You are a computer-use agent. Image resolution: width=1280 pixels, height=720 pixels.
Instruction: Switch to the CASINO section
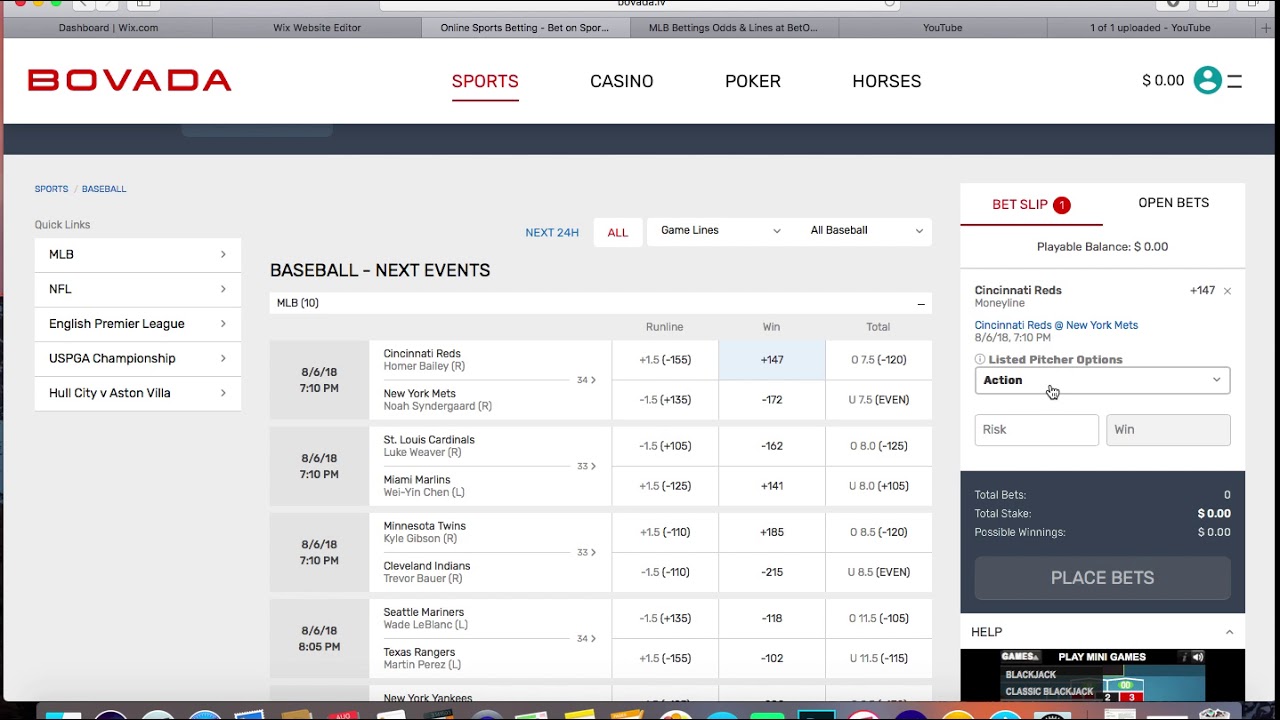[622, 81]
